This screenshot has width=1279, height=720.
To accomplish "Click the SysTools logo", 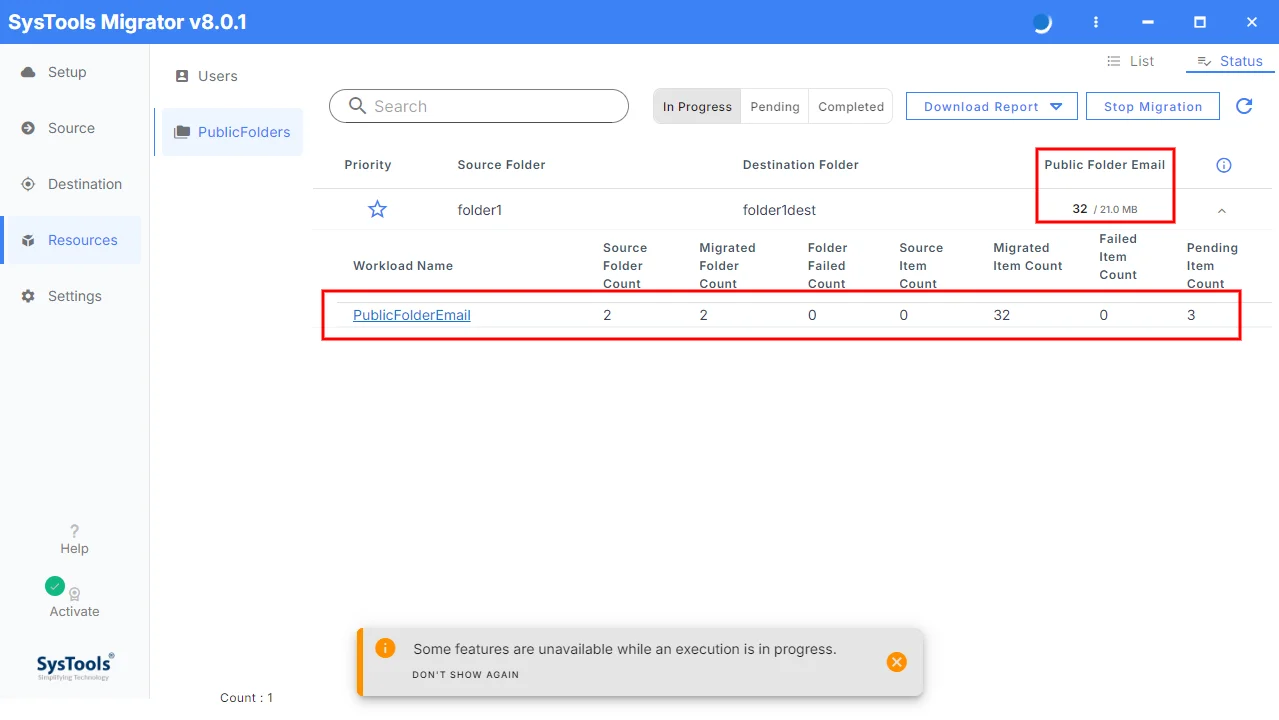I will pyautogui.click(x=75, y=666).
